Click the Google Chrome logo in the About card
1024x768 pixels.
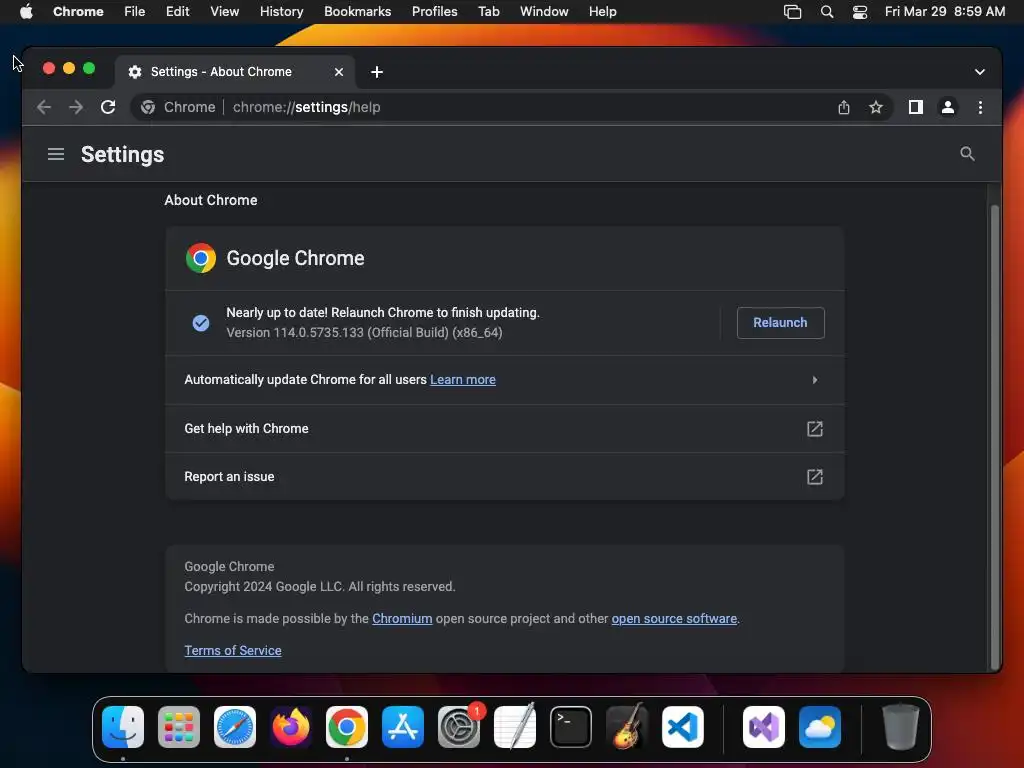click(200, 259)
